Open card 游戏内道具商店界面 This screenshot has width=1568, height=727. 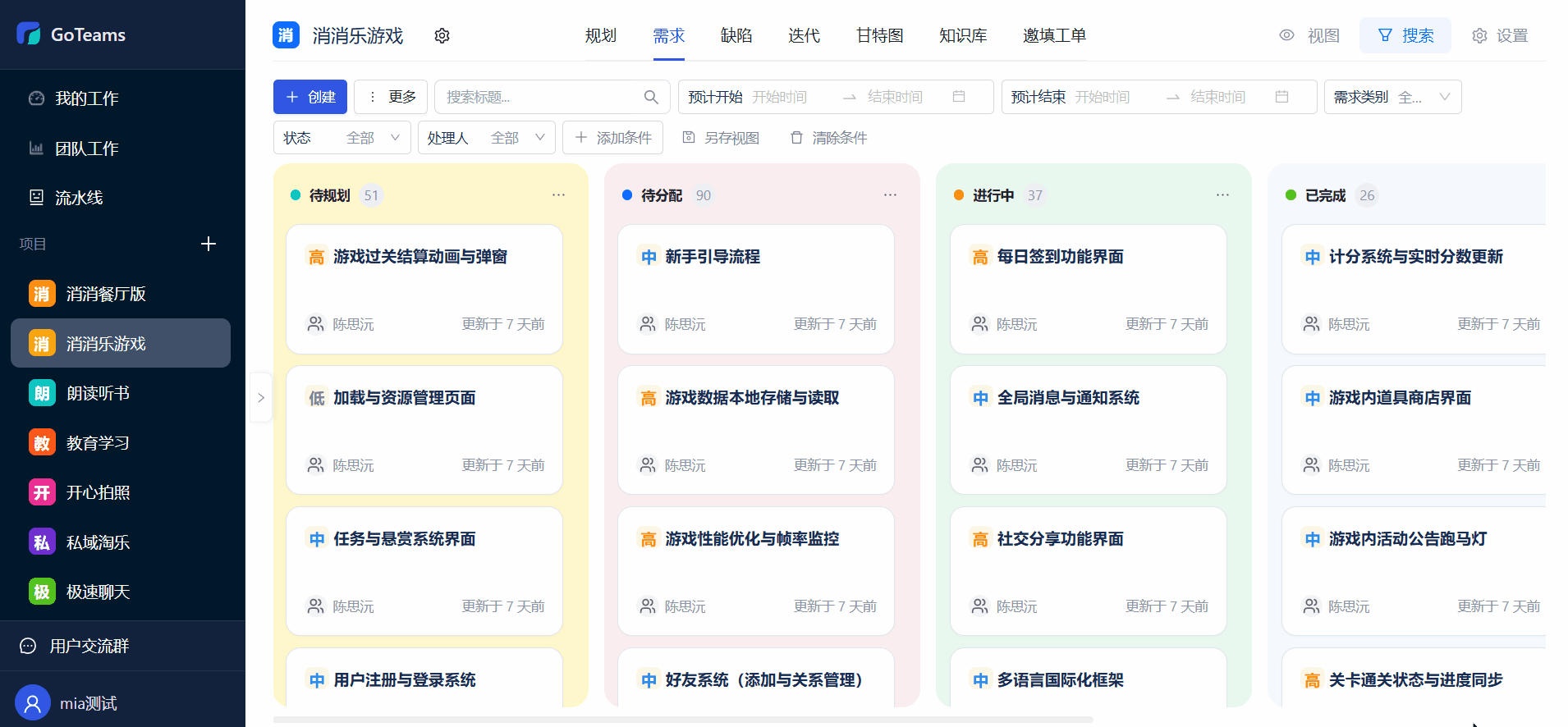point(1414,430)
